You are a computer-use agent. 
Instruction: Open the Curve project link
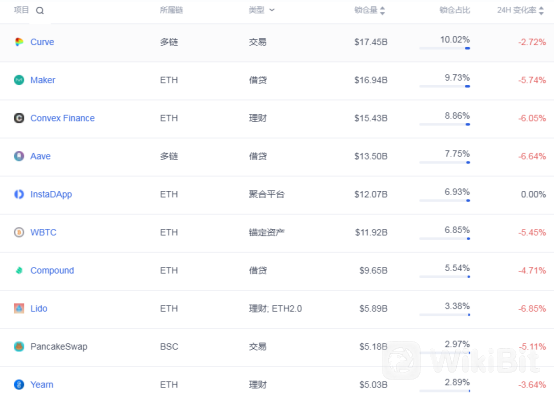pyautogui.click(x=42, y=42)
